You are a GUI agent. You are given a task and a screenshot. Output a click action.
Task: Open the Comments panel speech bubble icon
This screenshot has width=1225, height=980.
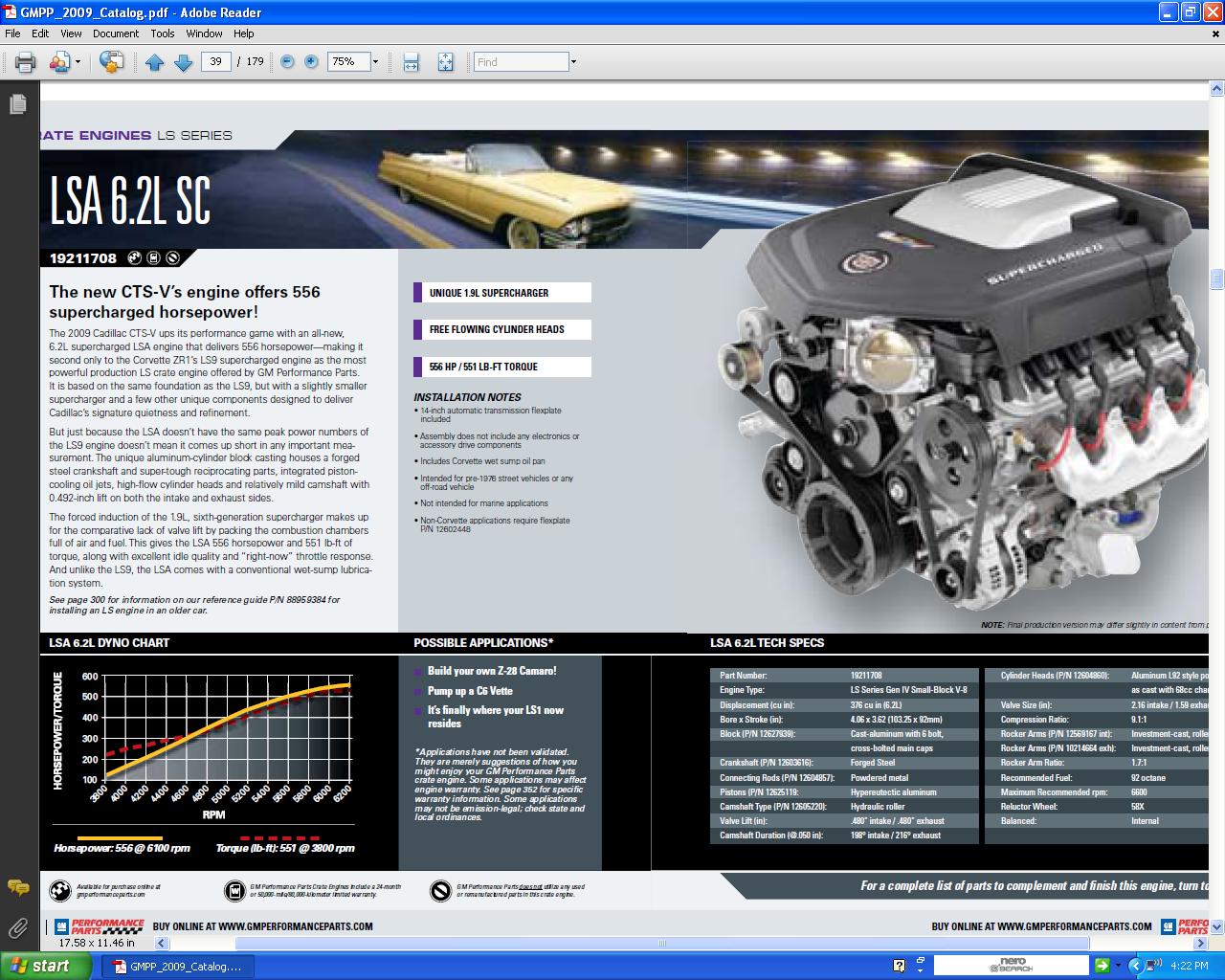18,888
